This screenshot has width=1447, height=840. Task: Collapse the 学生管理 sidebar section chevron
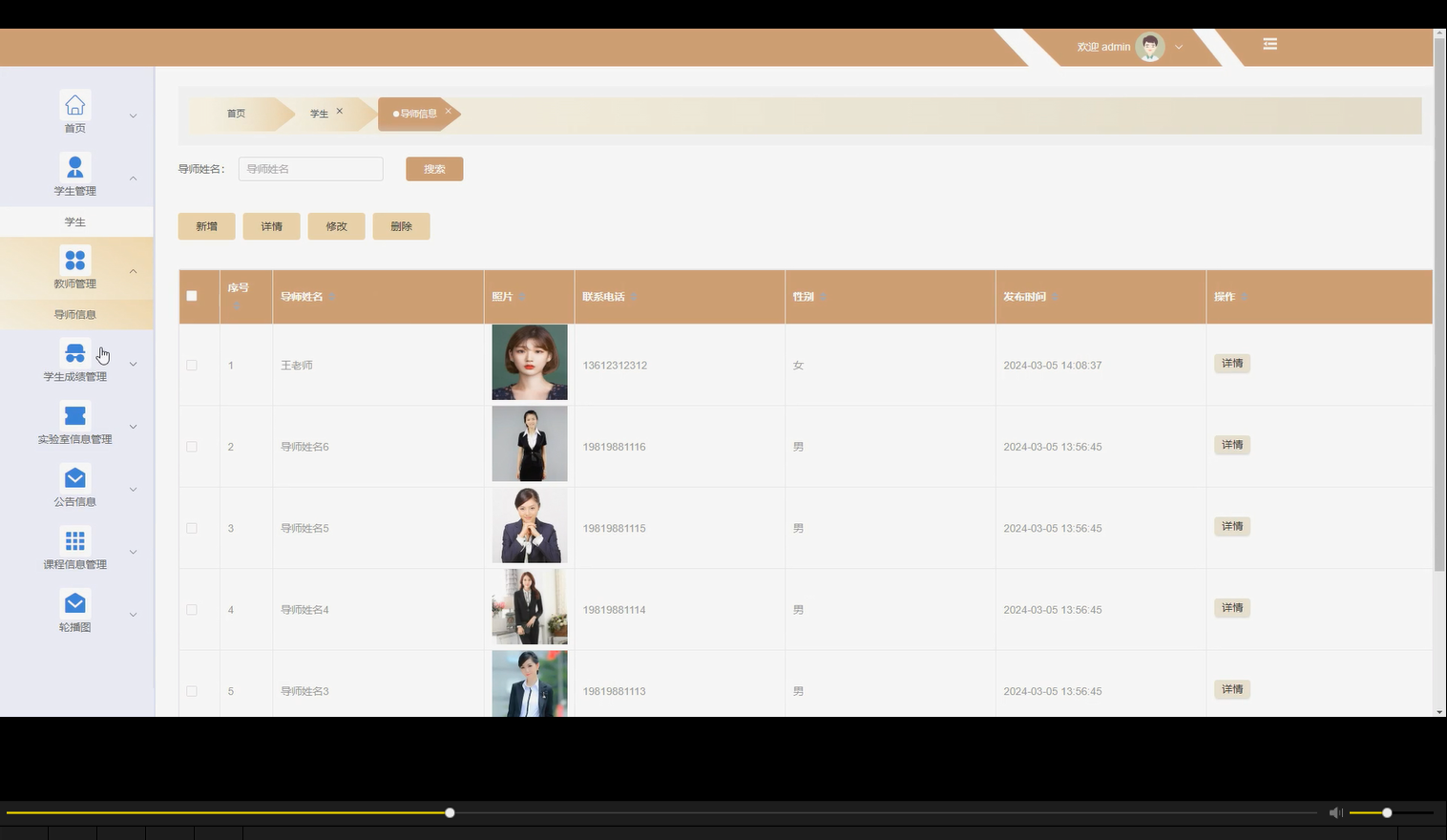[133, 178]
